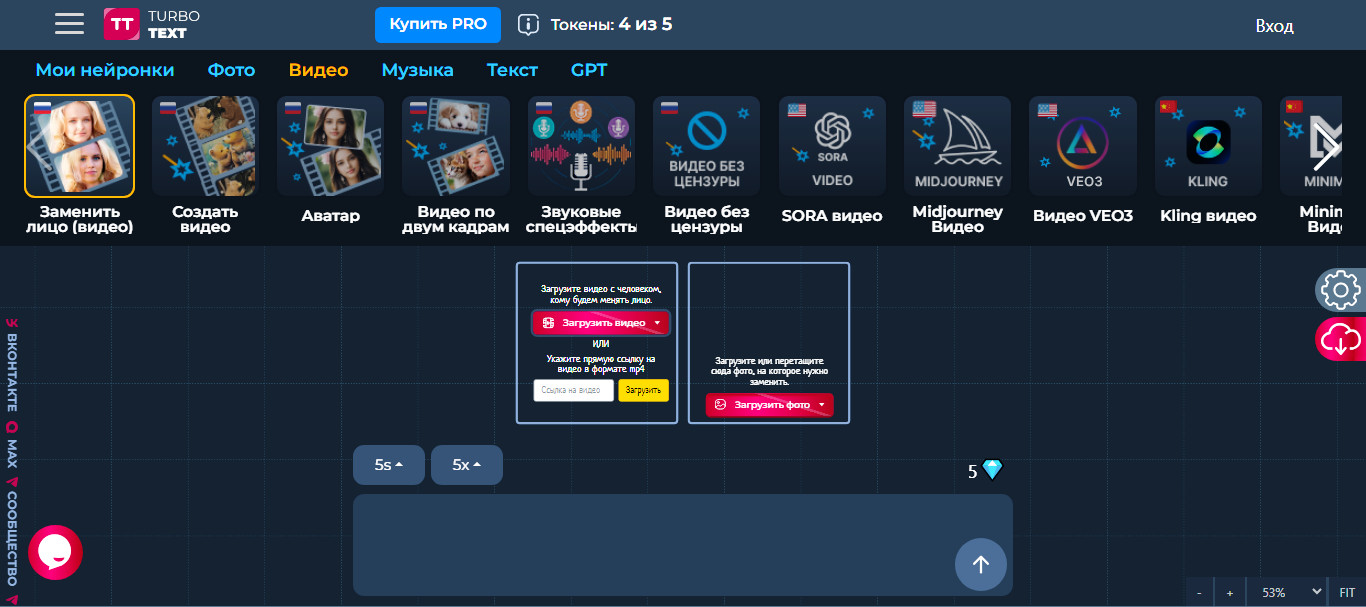
Task: Switch to GPT tab
Action: coord(589,70)
